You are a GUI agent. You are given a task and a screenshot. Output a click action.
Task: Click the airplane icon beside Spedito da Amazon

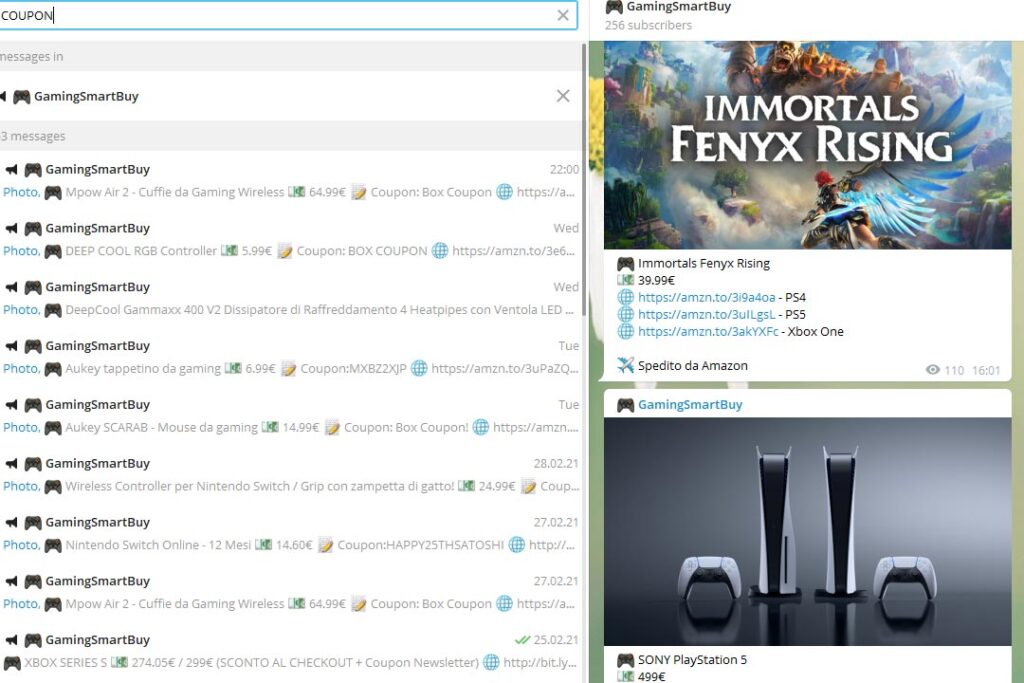(626, 365)
